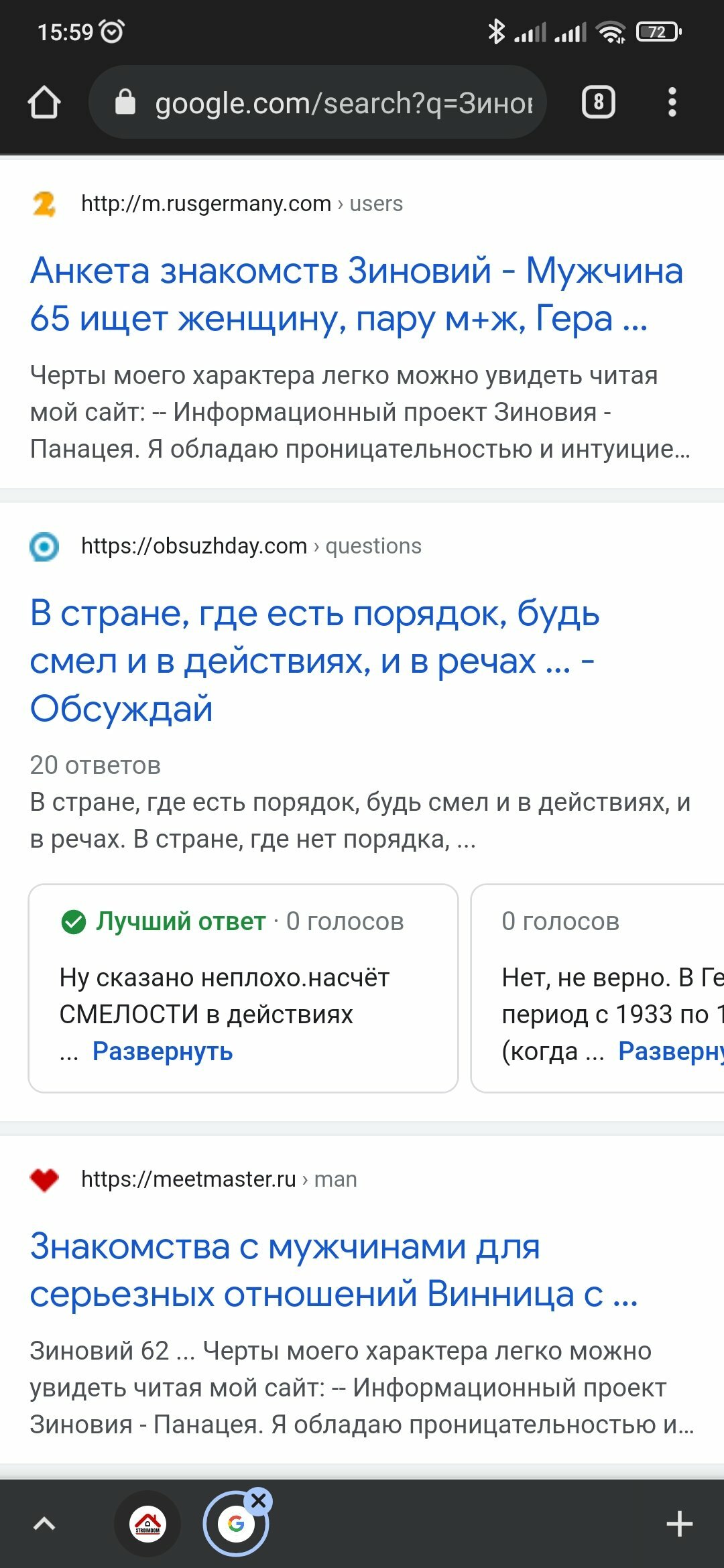Open the rusgermany.com result favicon

point(44,204)
